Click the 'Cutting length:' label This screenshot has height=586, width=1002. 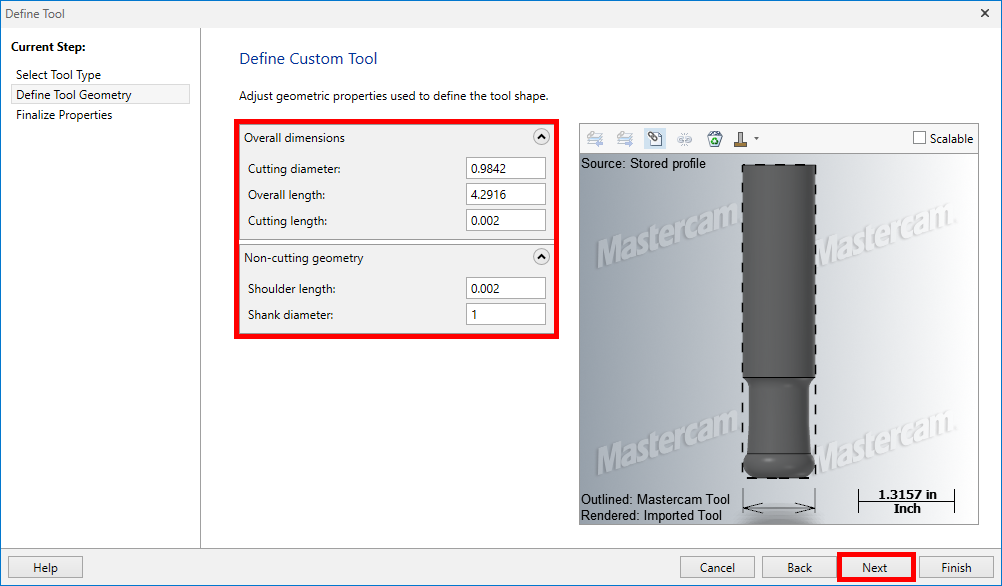(288, 221)
